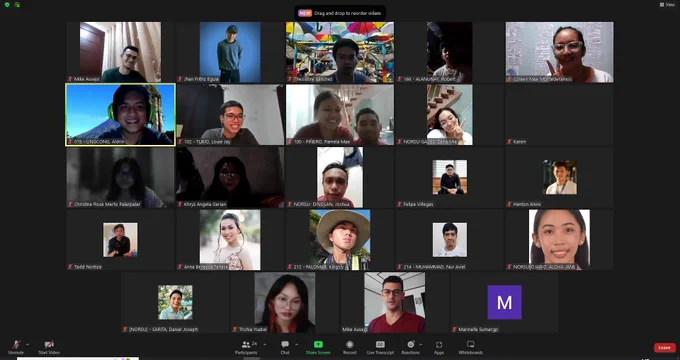Click muted mic icon beside Henton Alido

point(509,204)
